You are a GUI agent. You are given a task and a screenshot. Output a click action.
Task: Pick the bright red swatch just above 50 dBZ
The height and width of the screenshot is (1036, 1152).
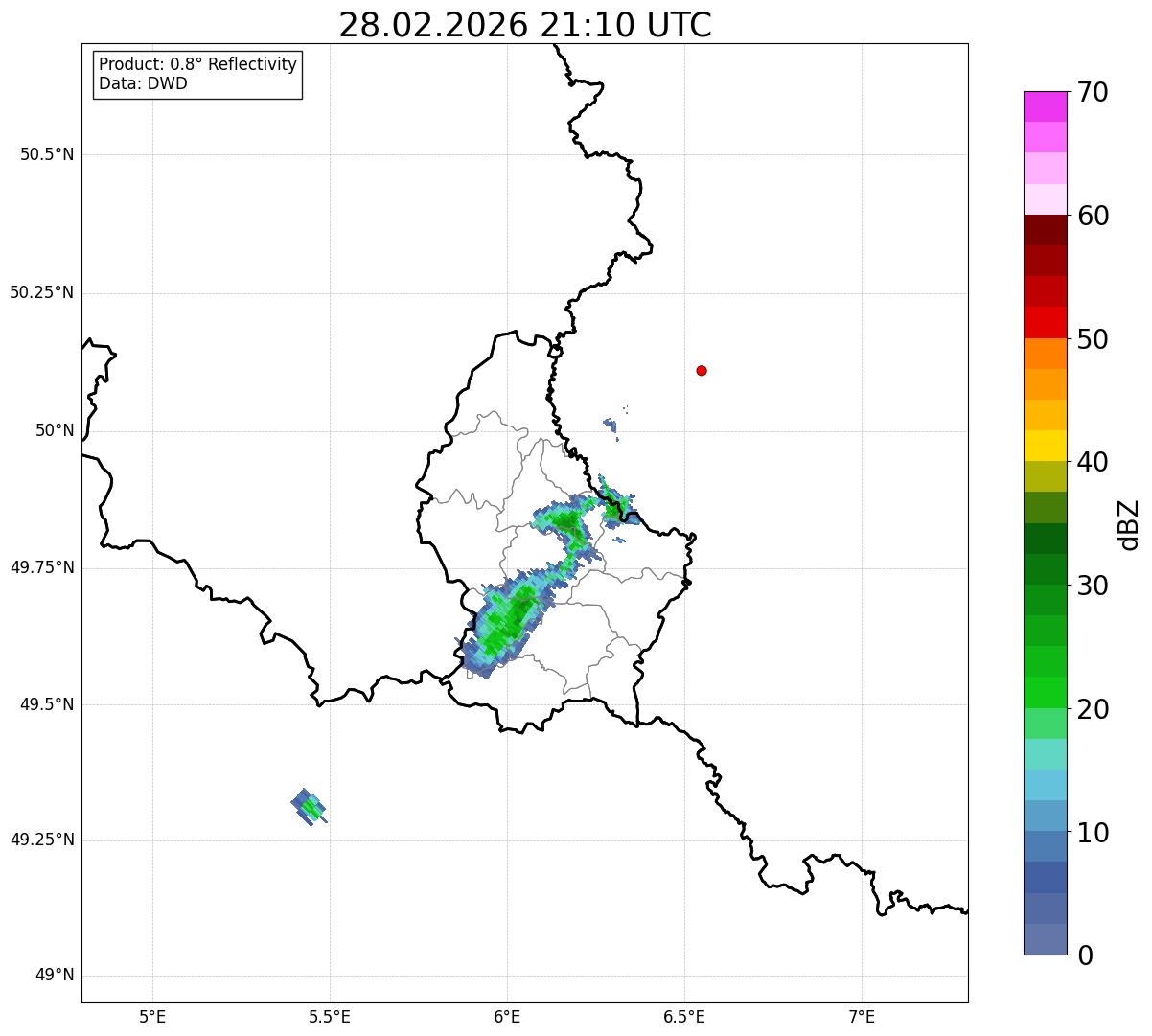click(x=1045, y=323)
